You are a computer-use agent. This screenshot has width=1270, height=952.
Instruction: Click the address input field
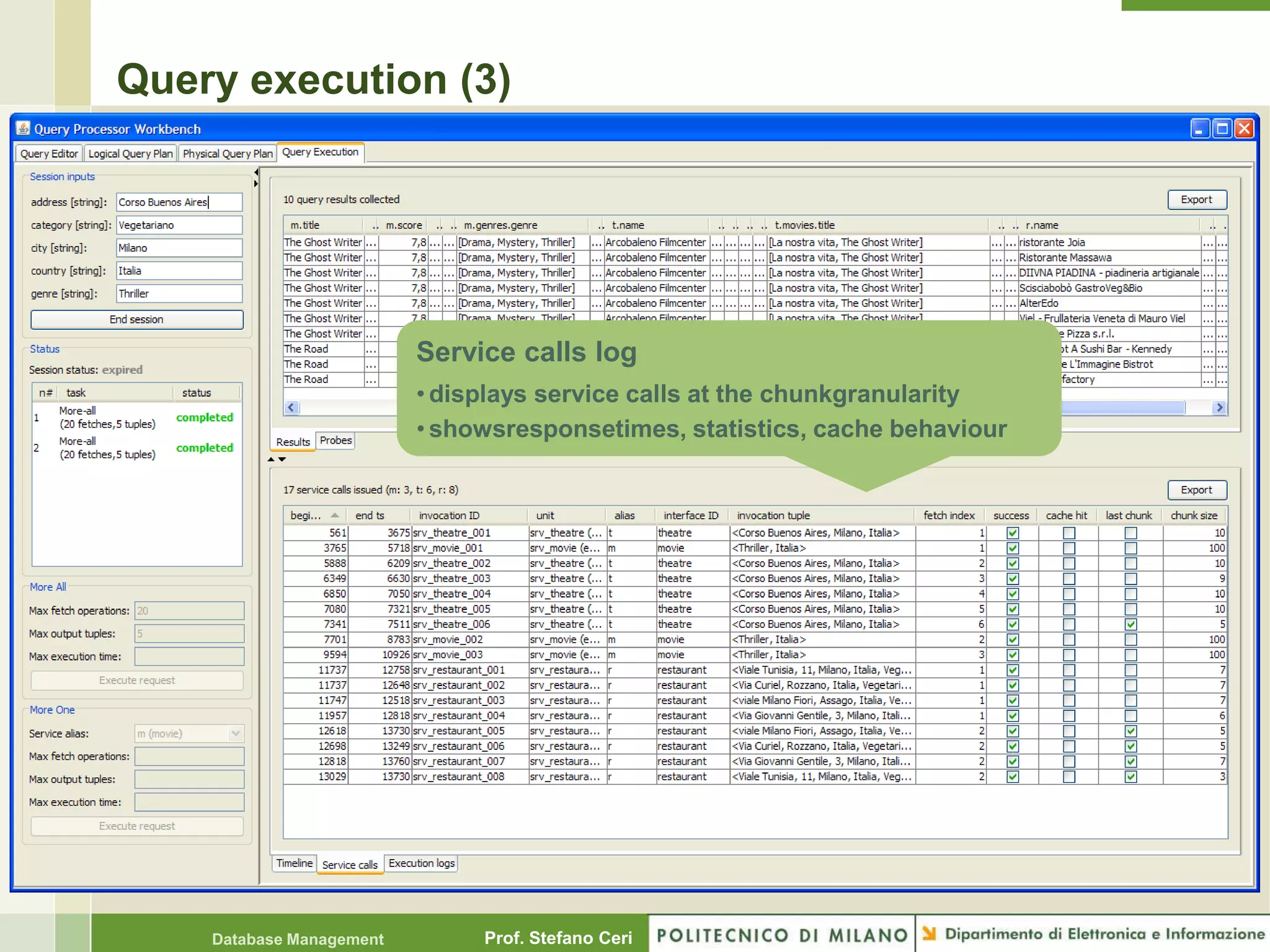click(x=179, y=202)
